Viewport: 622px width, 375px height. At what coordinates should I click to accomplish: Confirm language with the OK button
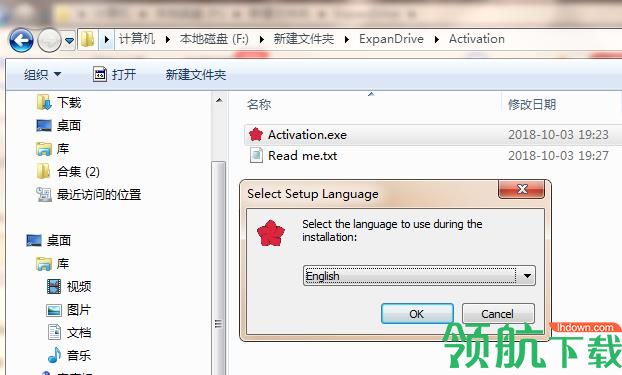click(417, 314)
